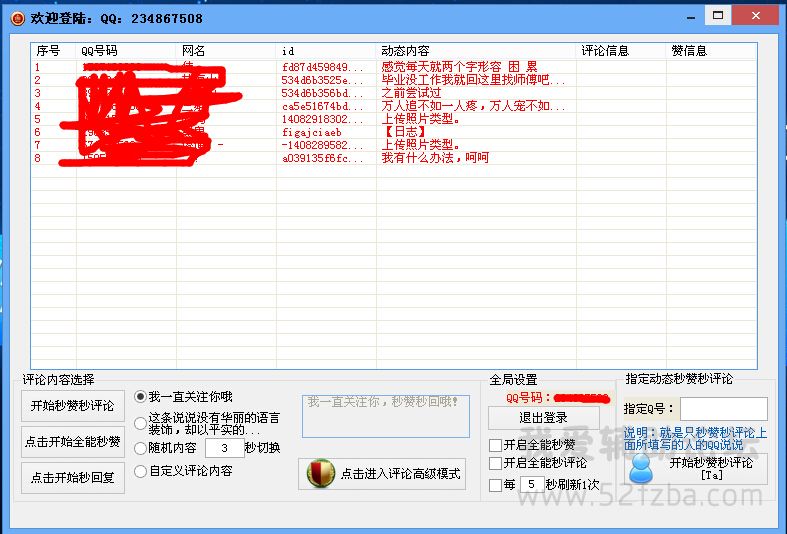Maximize the QQ tool window
The height and width of the screenshot is (534, 787).
tap(718, 16)
